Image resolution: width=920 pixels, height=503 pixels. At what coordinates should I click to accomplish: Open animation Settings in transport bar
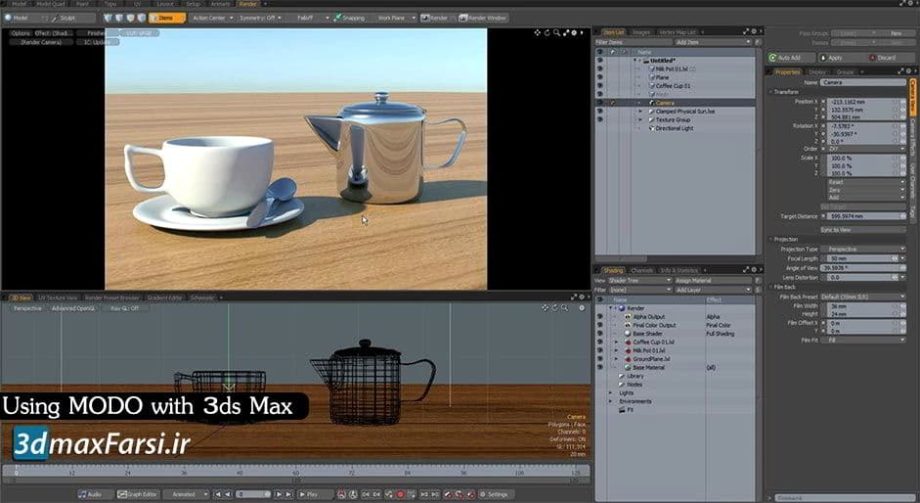point(496,494)
